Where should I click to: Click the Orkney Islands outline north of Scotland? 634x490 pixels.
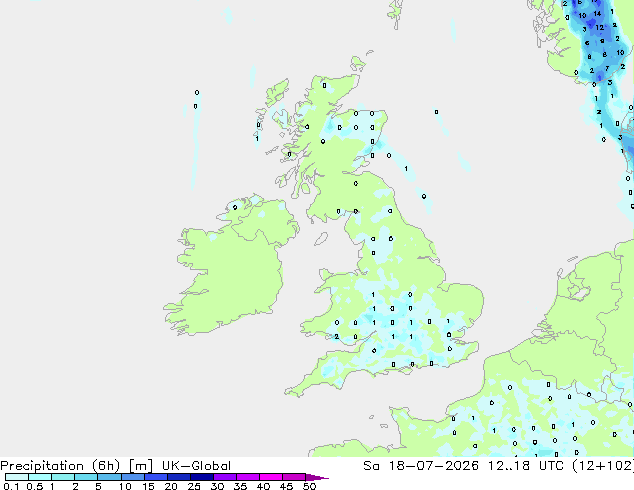pos(358,63)
